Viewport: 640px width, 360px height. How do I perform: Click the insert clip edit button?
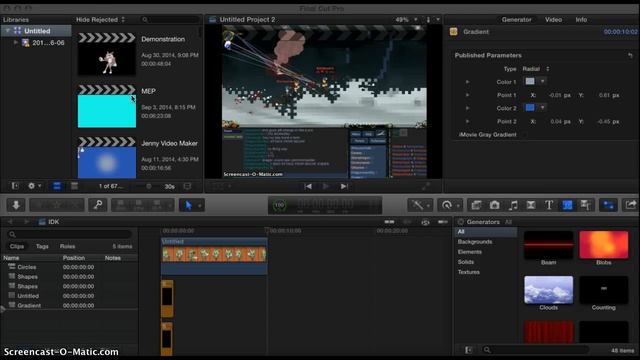coord(139,205)
